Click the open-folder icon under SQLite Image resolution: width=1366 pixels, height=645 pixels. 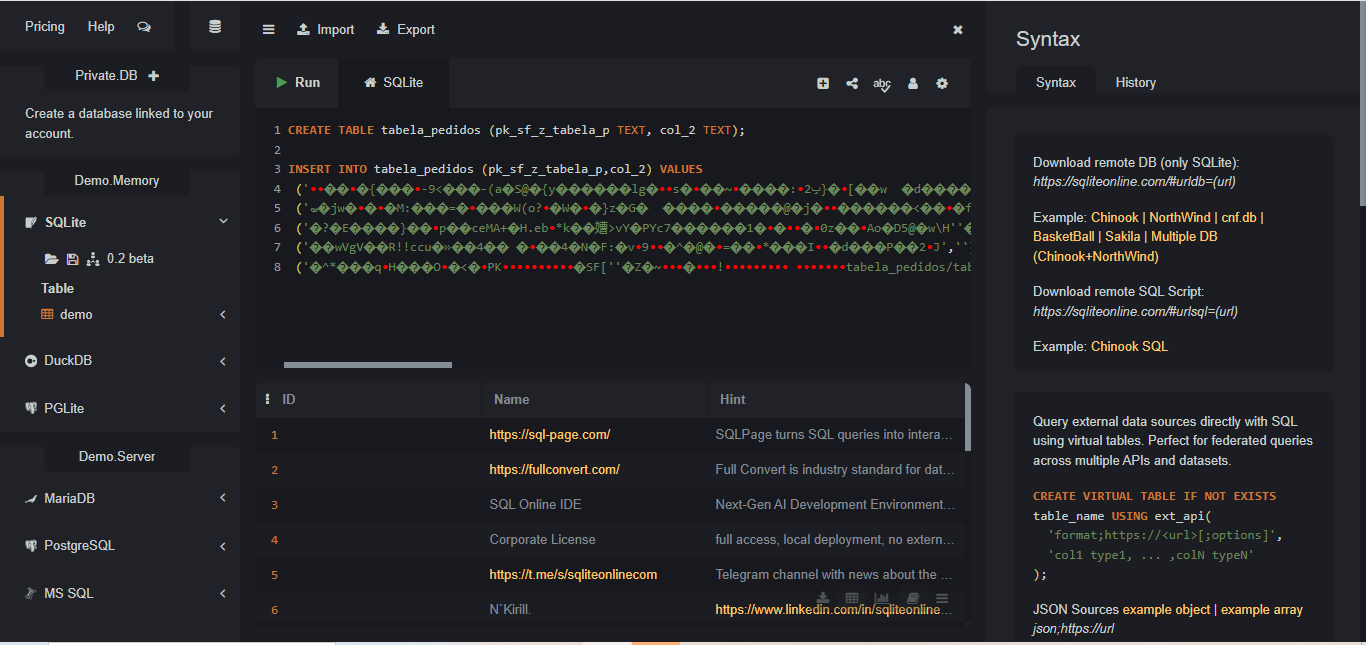click(x=51, y=258)
